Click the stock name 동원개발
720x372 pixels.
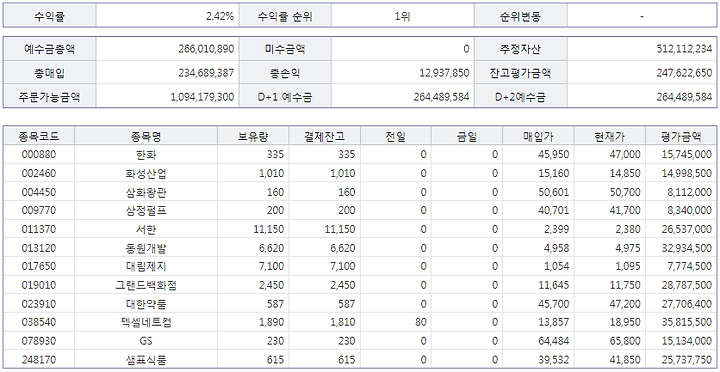pos(146,248)
